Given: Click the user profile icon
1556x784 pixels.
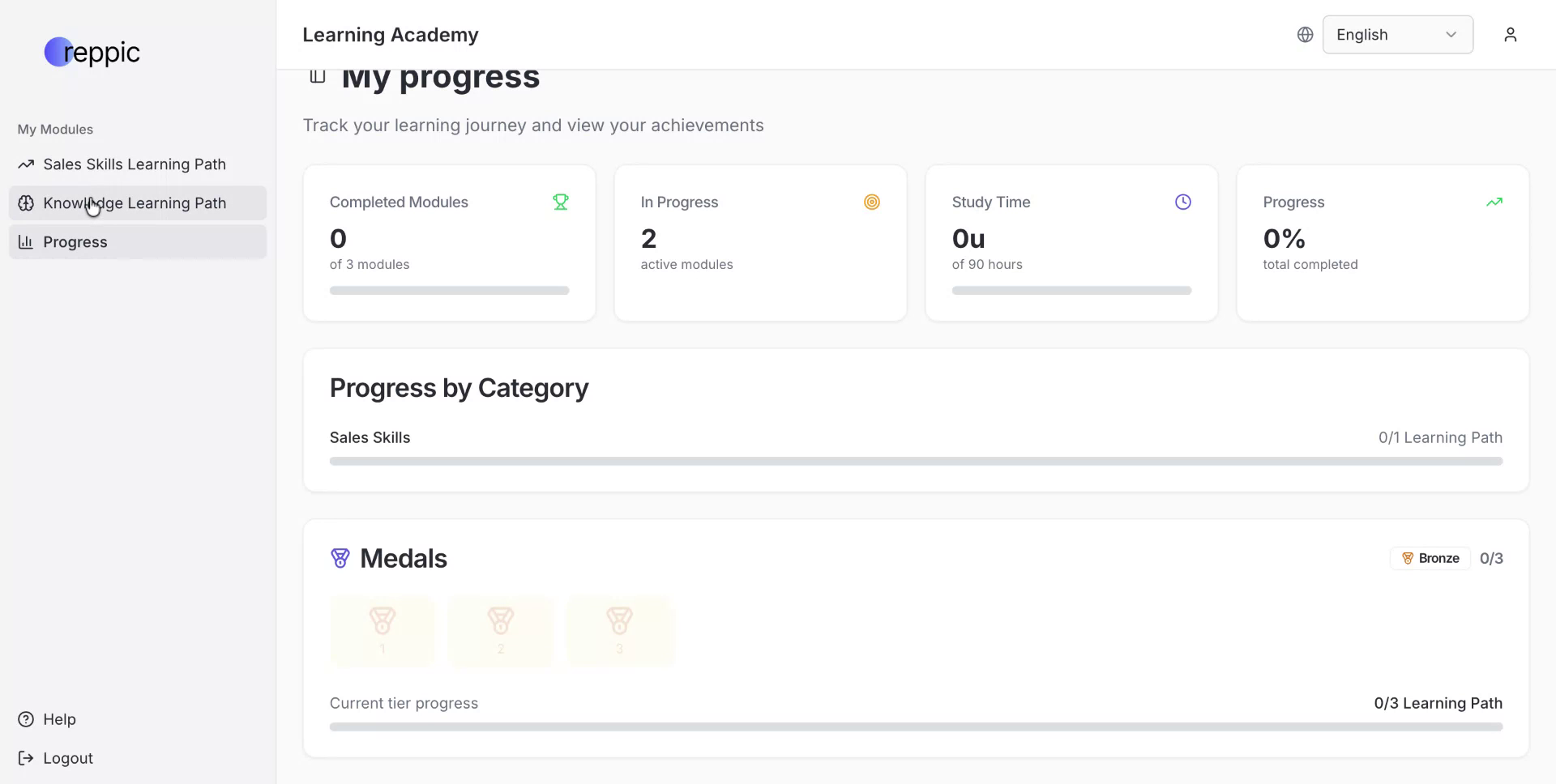Looking at the screenshot, I should (1510, 35).
